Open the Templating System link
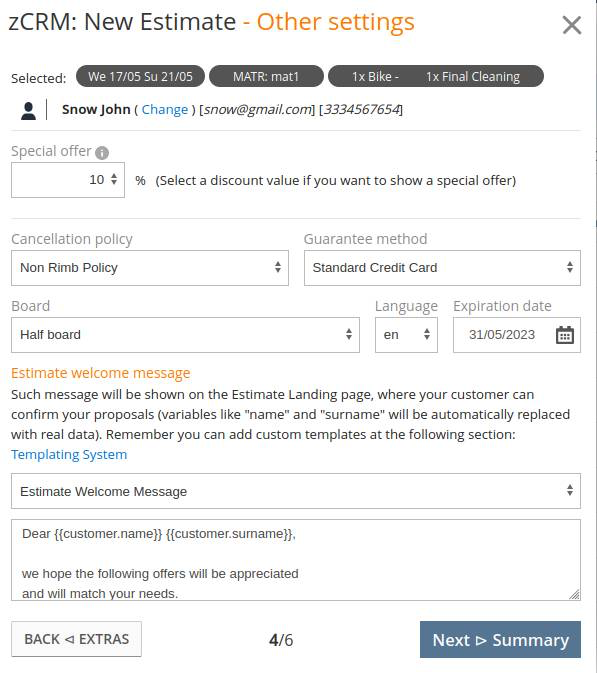 pos(69,455)
